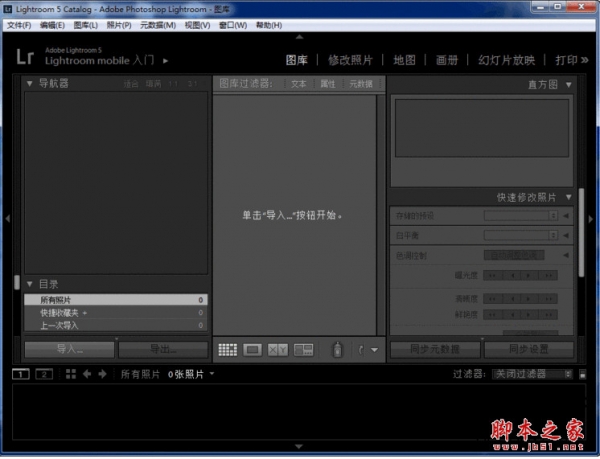Click the 同步元数据 button

click(x=435, y=349)
